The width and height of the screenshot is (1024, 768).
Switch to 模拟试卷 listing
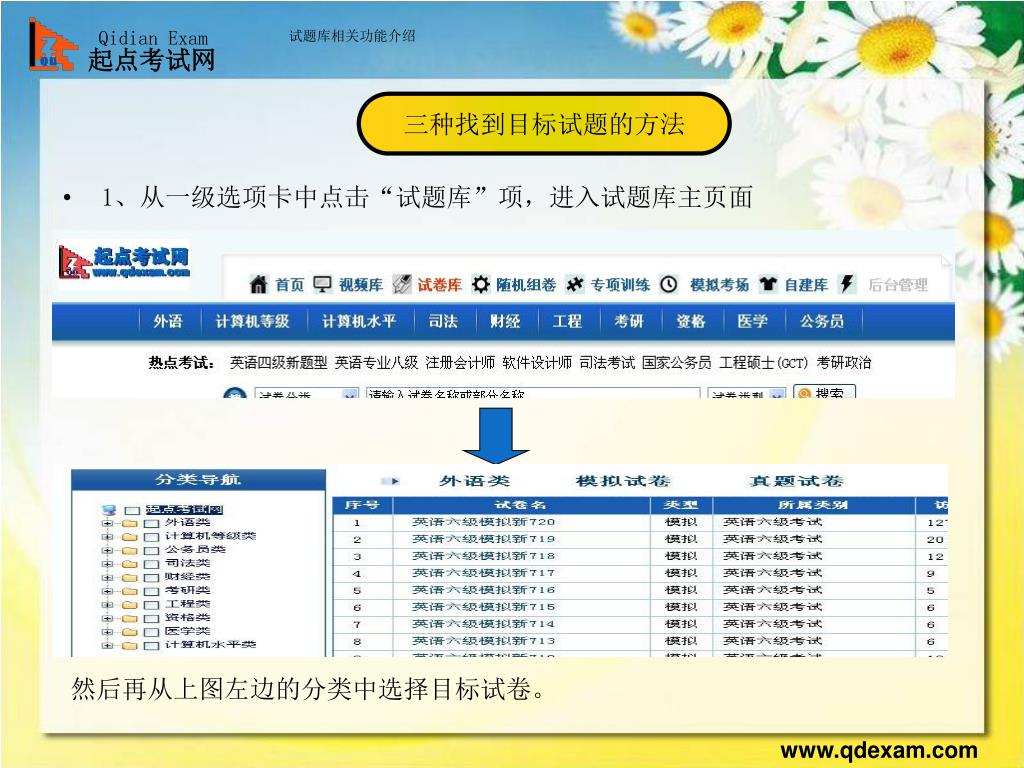623,481
